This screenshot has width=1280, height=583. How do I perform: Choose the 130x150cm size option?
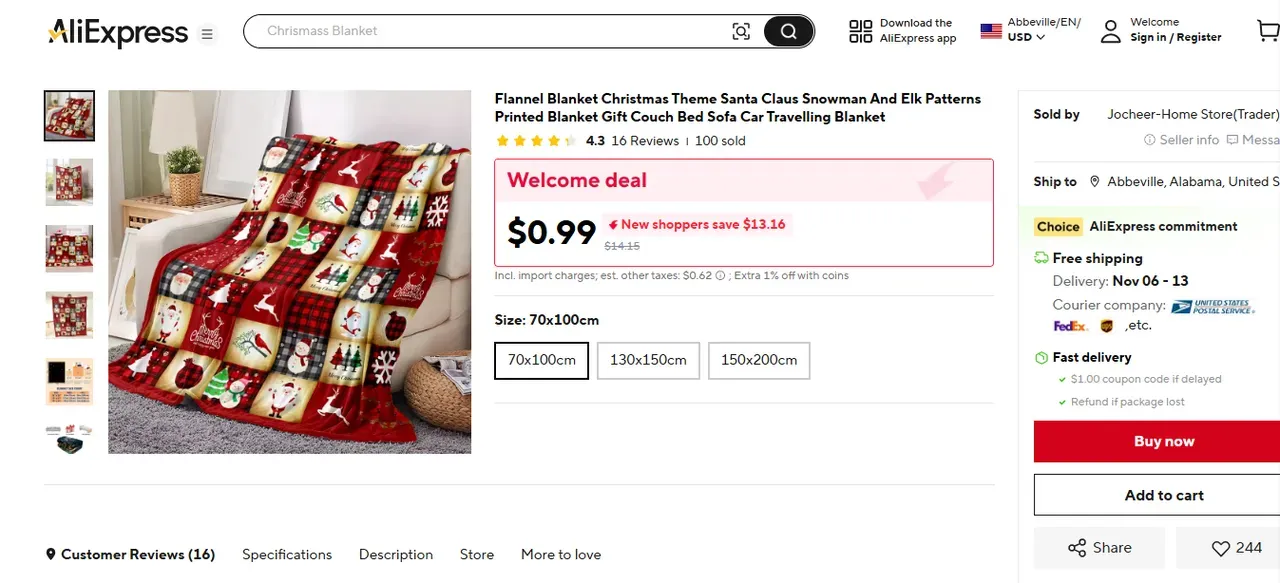[648, 361]
